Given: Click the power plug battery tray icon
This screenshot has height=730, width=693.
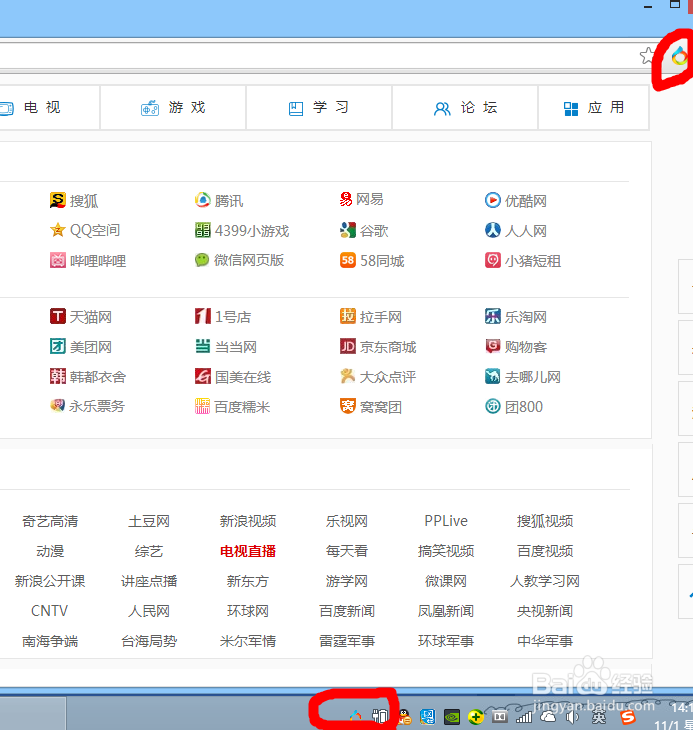Looking at the screenshot, I should pos(380,716).
